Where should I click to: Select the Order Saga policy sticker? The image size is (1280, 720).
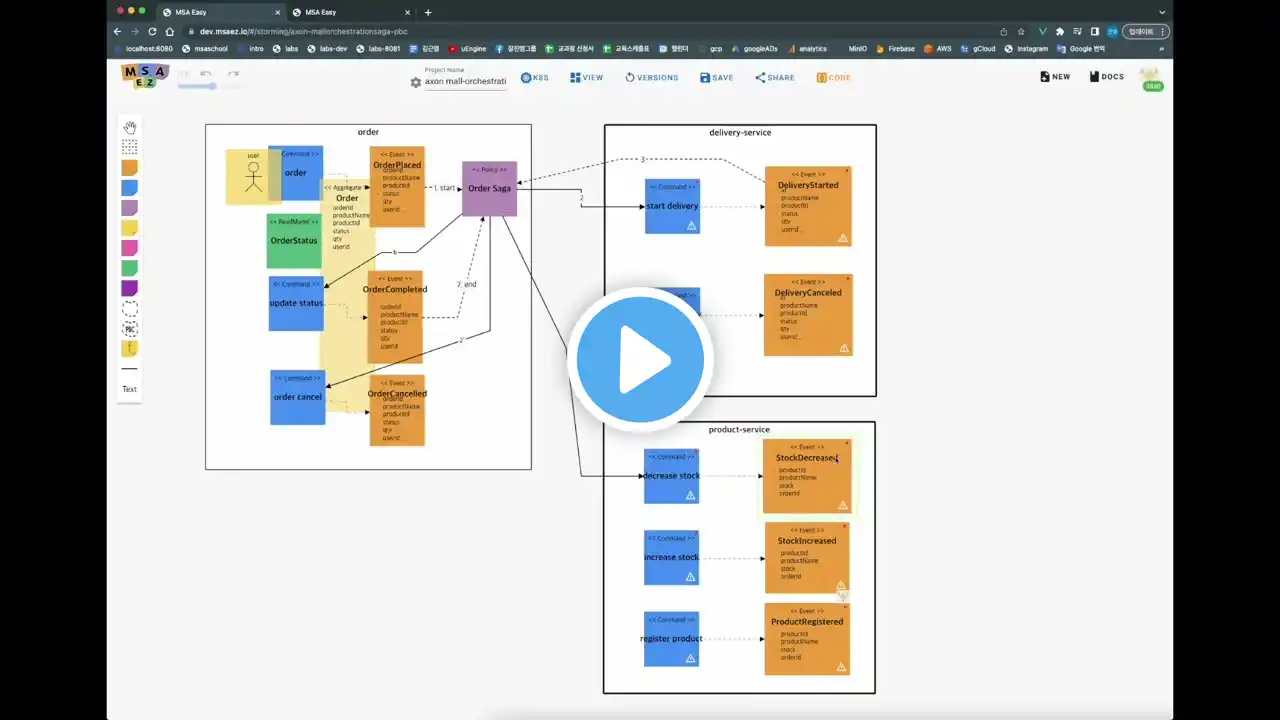(489, 188)
